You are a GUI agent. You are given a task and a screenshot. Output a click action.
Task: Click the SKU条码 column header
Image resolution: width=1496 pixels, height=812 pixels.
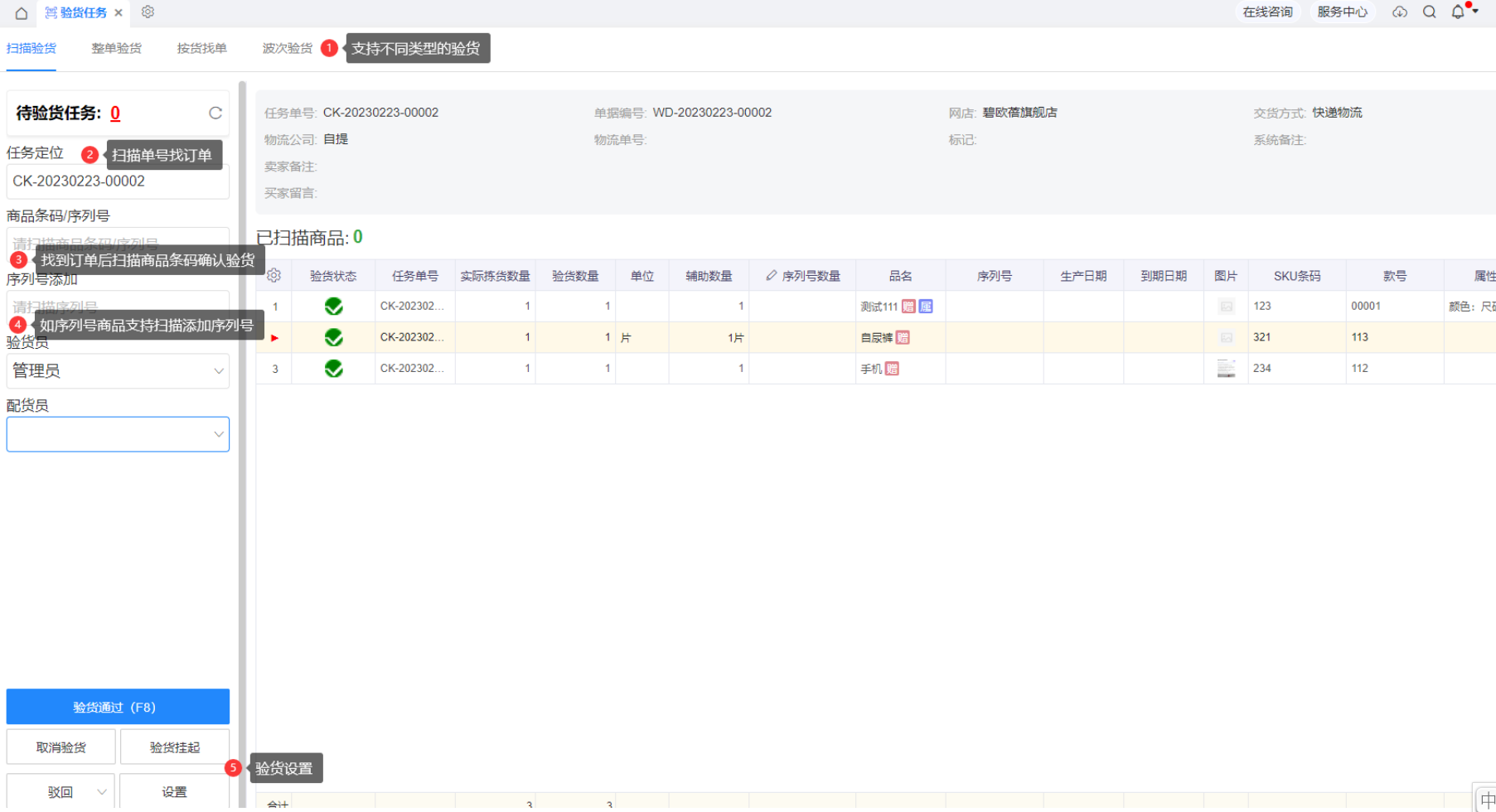[x=1297, y=276]
